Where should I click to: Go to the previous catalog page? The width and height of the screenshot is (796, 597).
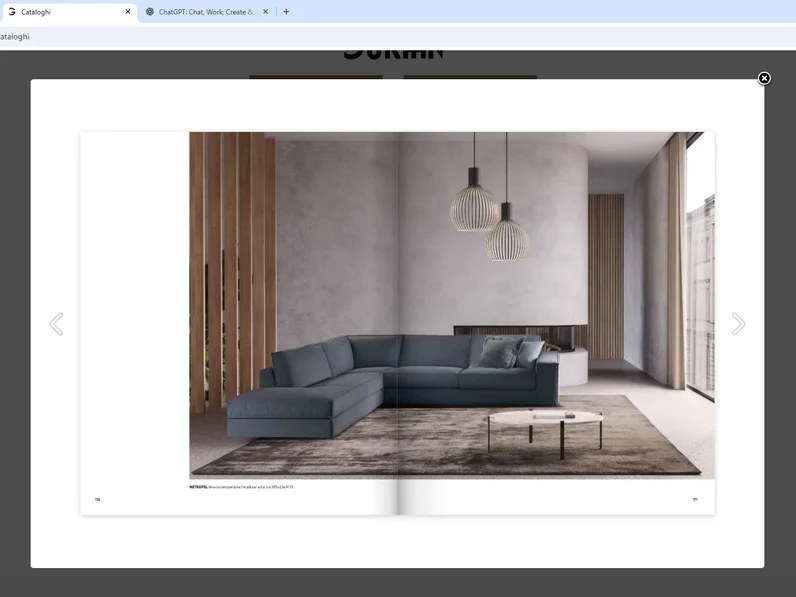(x=56, y=324)
